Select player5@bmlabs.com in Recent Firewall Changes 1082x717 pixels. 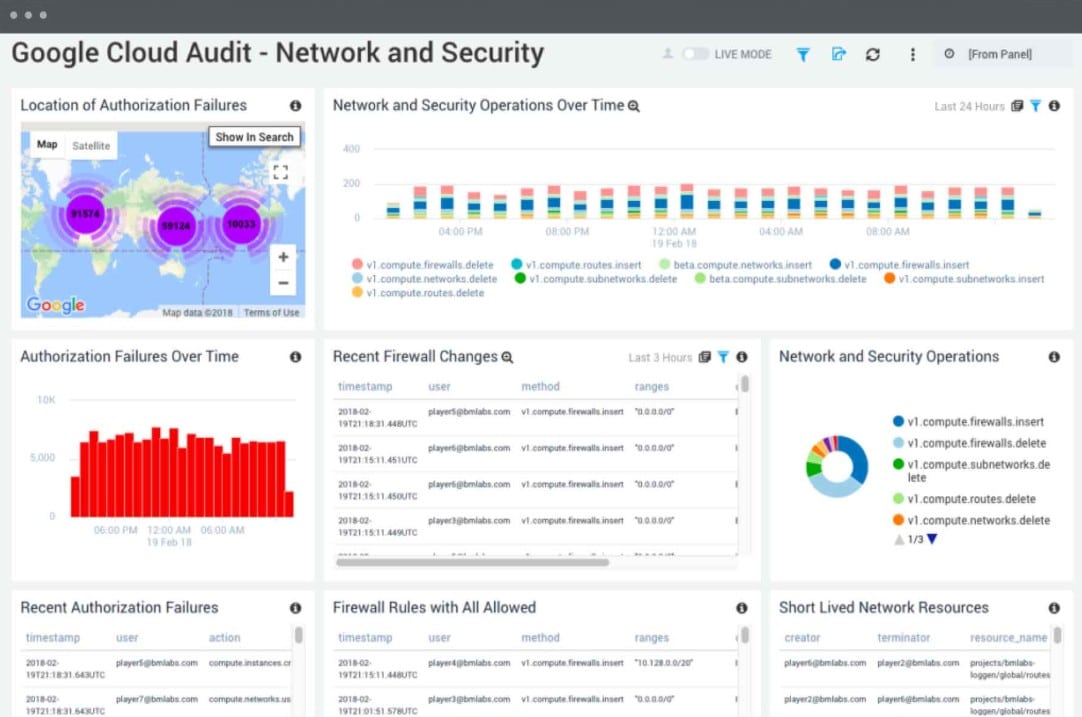(469, 412)
